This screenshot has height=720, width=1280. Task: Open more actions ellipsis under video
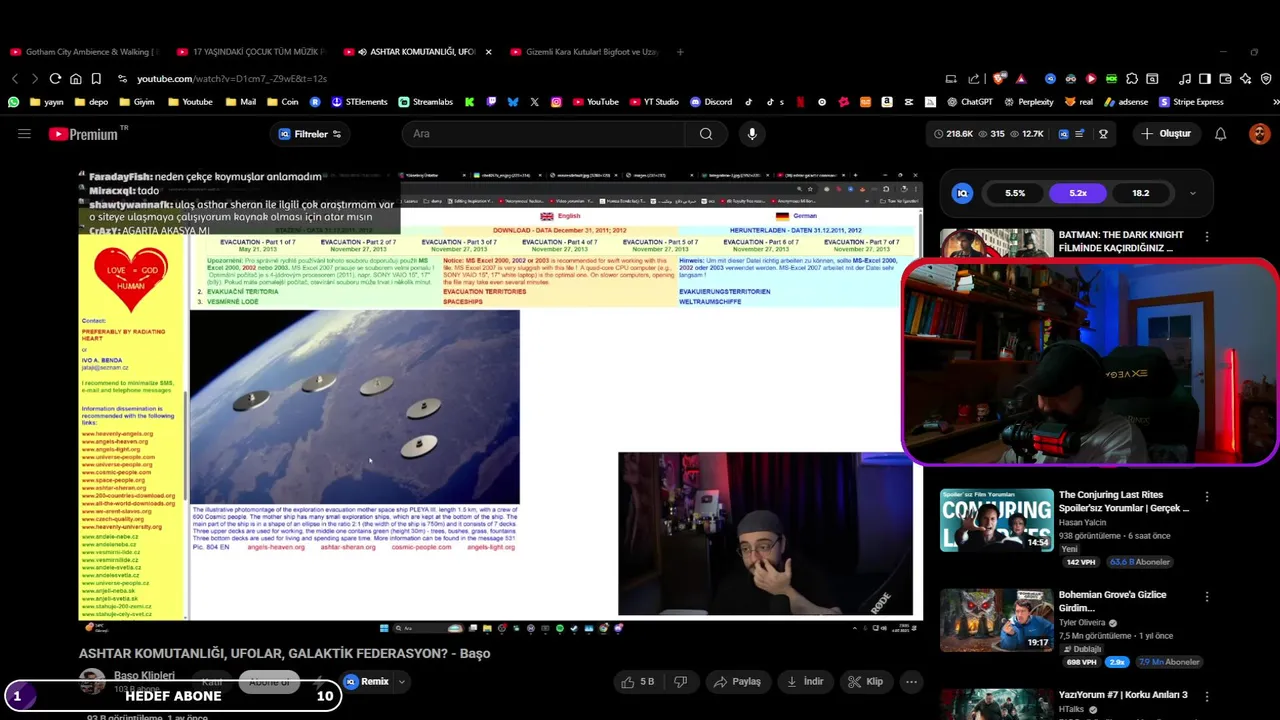coord(911,682)
